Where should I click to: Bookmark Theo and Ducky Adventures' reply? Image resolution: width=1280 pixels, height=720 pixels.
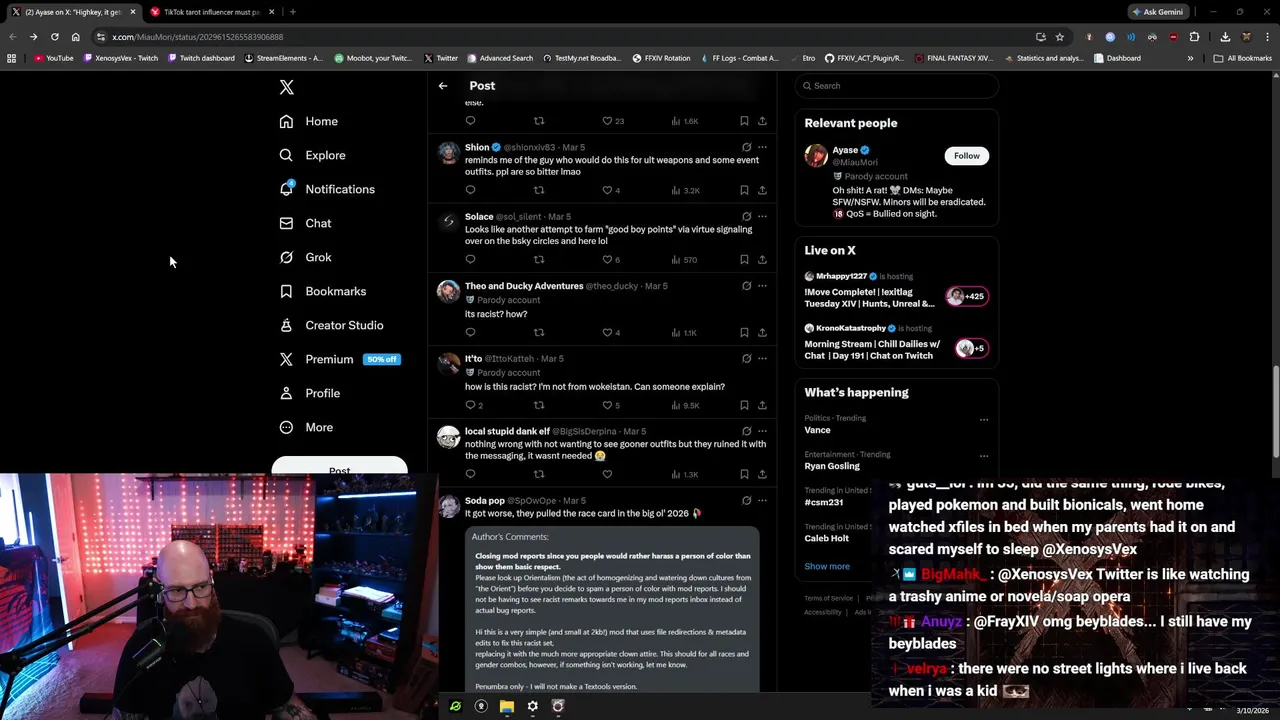[x=744, y=332]
